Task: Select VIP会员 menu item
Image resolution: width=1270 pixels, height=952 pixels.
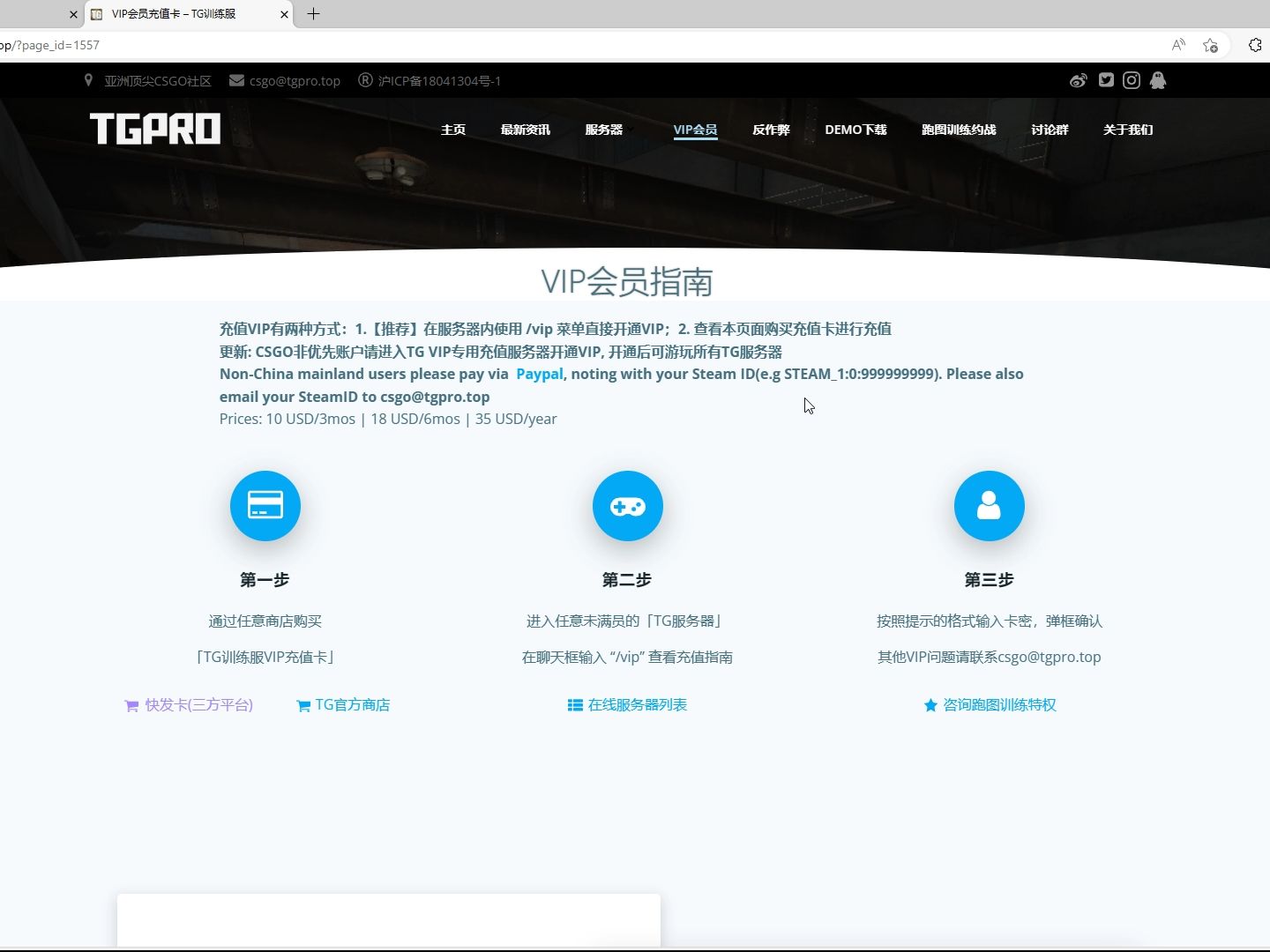Action: (x=695, y=130)
